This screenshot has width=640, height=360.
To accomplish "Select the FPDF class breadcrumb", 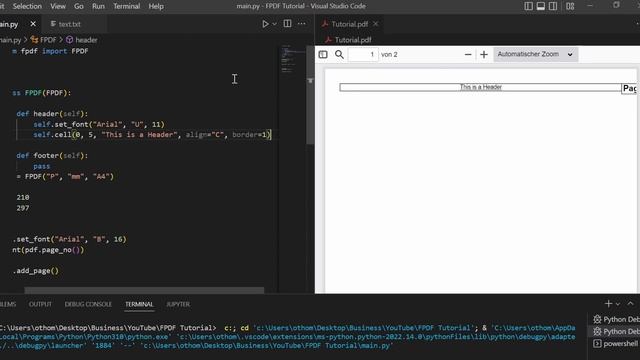I will tap(44, 40).
